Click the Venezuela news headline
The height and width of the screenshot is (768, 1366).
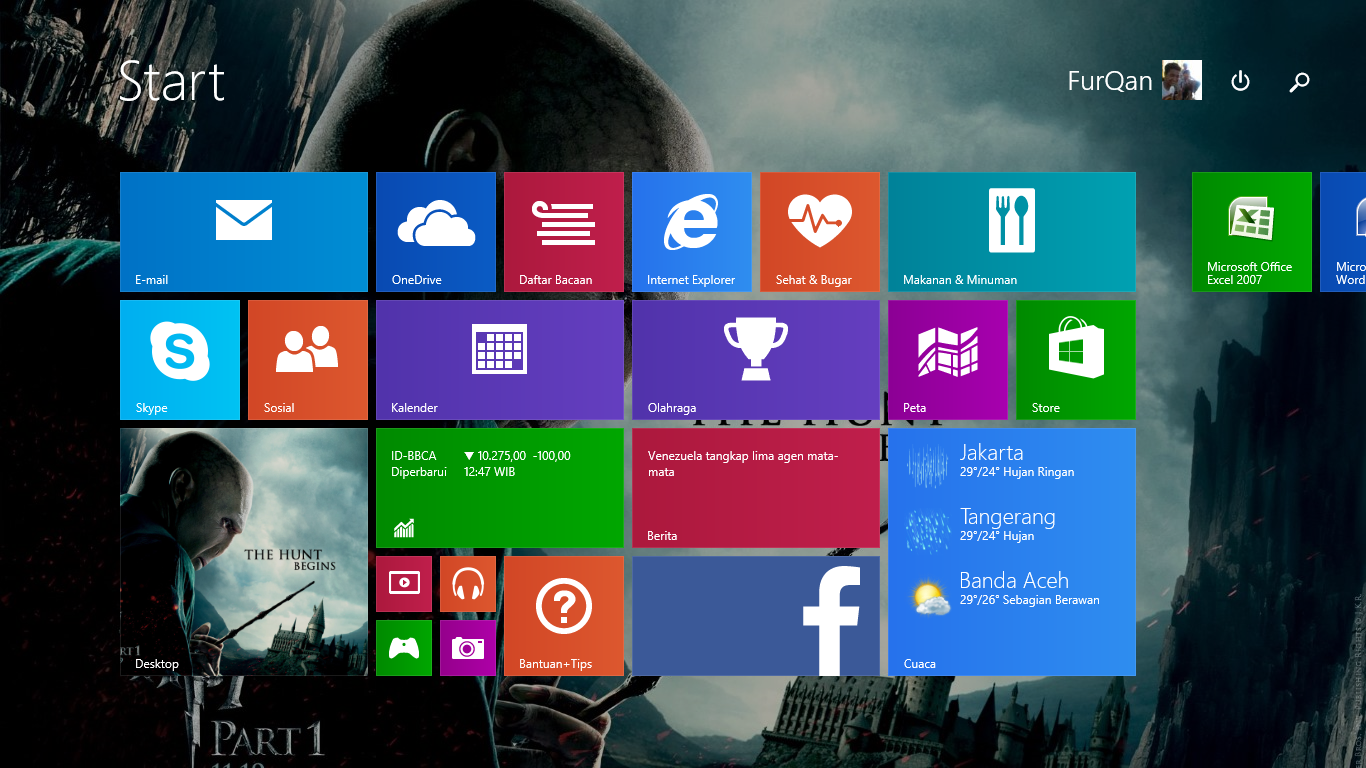tap(743, 464)
